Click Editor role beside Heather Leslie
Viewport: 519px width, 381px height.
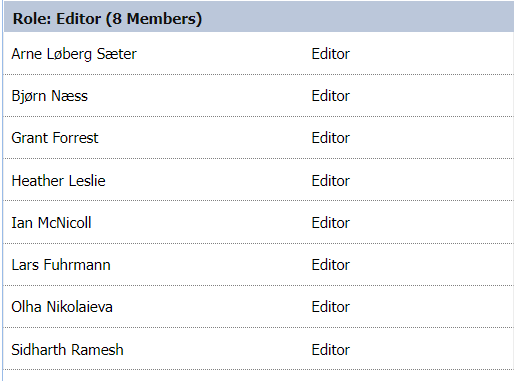(x=331, y=181)
